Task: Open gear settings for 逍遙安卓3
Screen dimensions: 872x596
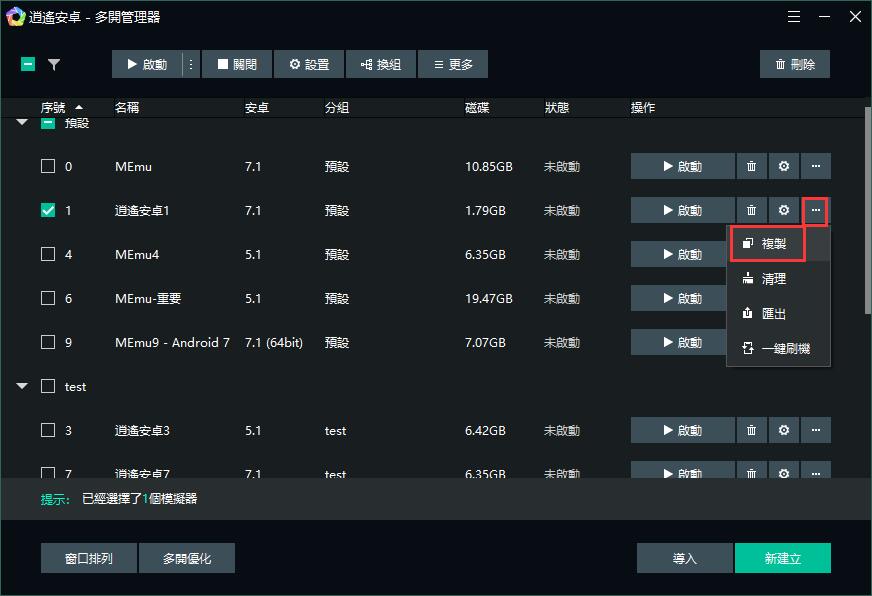Action: [784, 431]
